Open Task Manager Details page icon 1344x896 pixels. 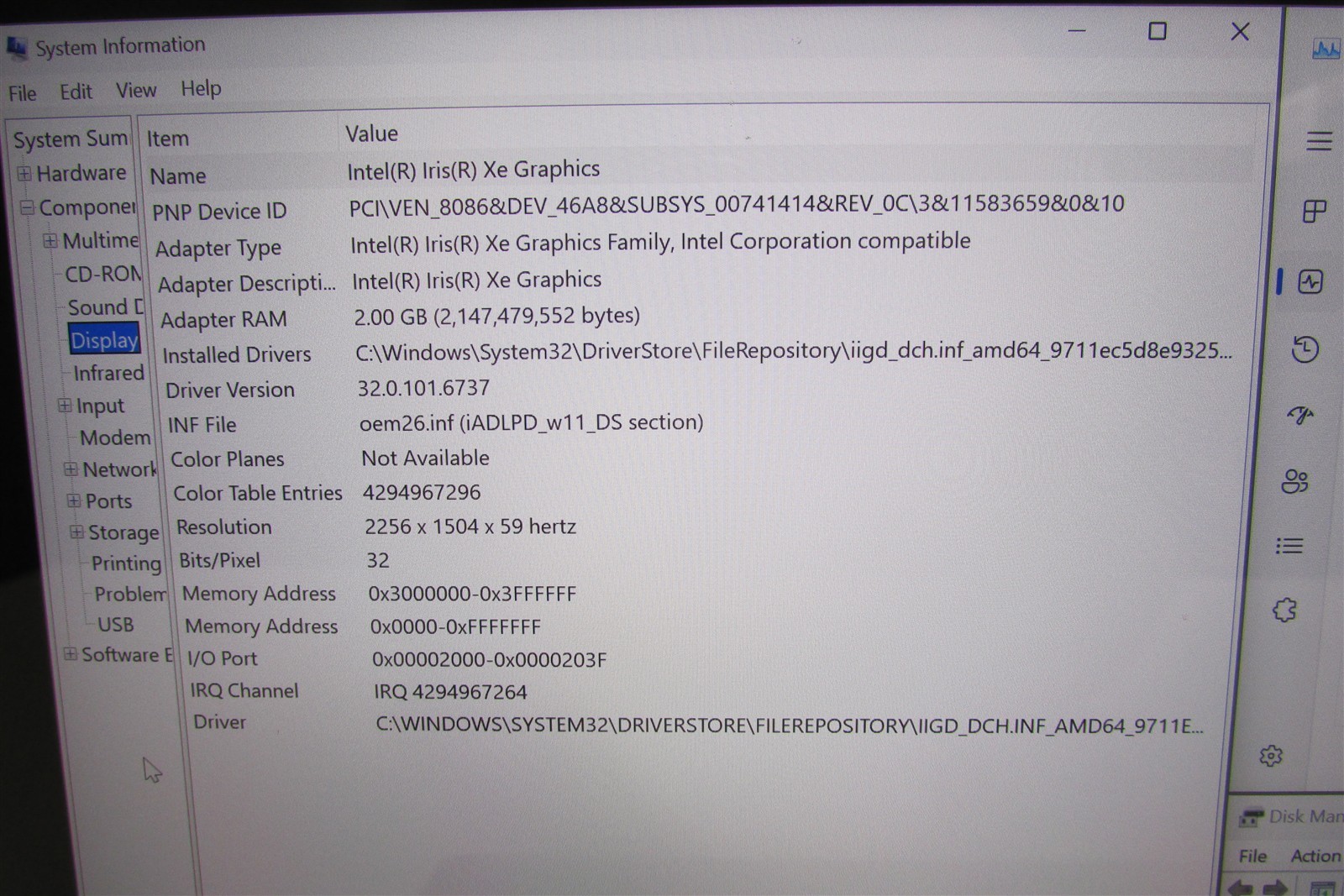[x=1289, y=546]
